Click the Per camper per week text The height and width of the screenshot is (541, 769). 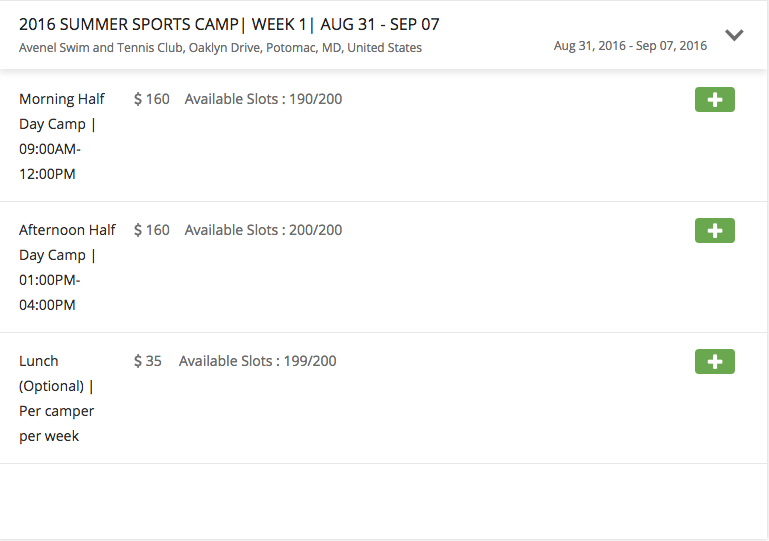[x=56, y=424]
